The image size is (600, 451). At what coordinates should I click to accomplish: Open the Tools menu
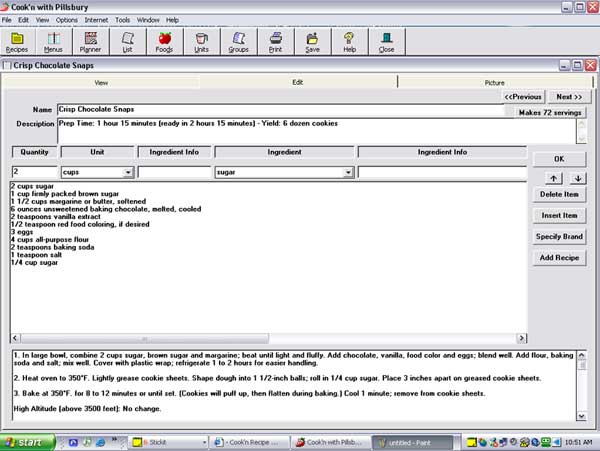point(122,20)
